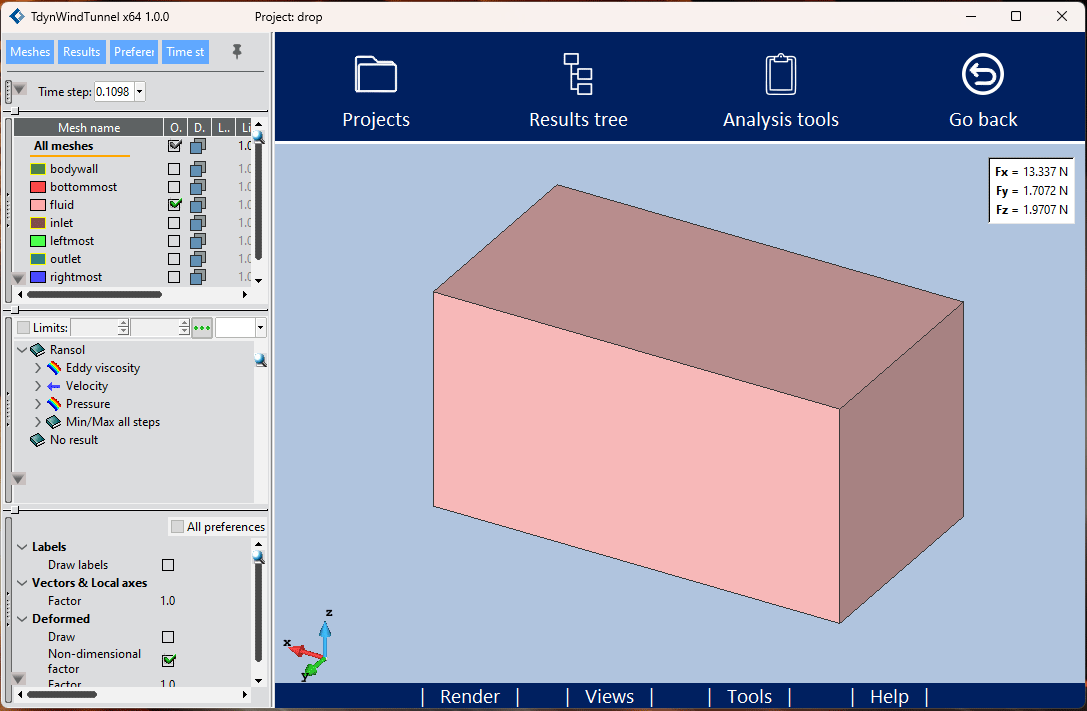This screenshot has height=711, width=1087.
Task: Toggle the Draw labels checkbox
Action: coord(168,565)
